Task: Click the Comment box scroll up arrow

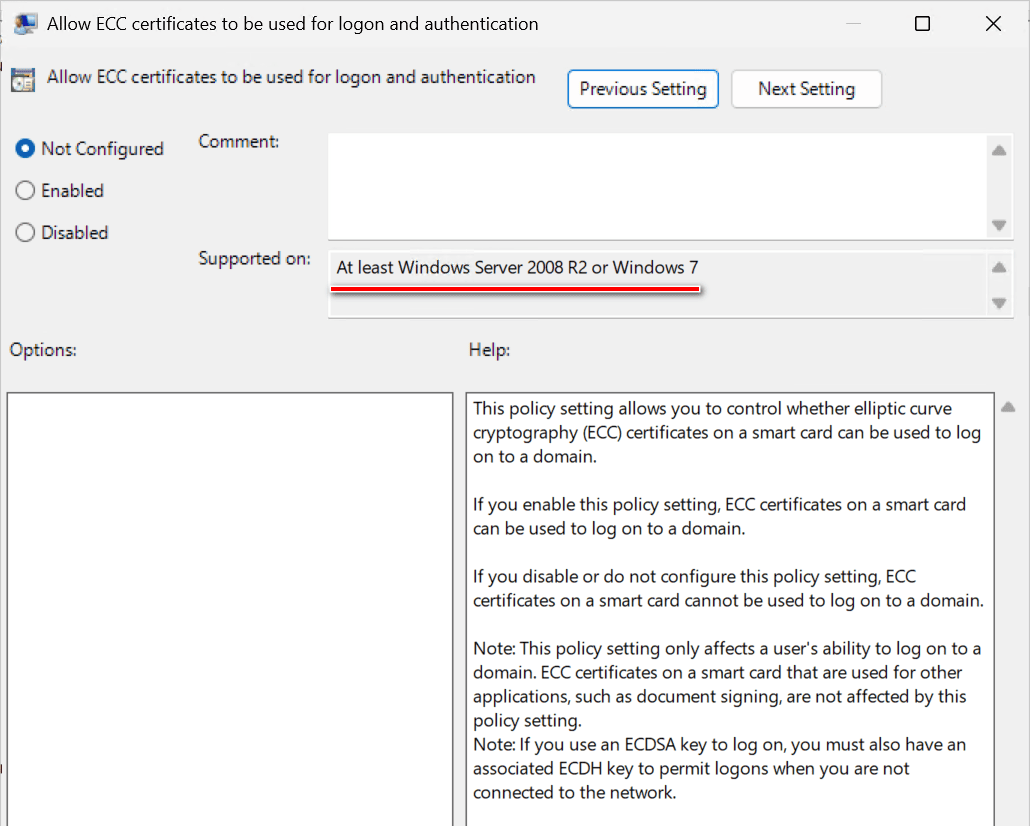Action: (998, 151)
